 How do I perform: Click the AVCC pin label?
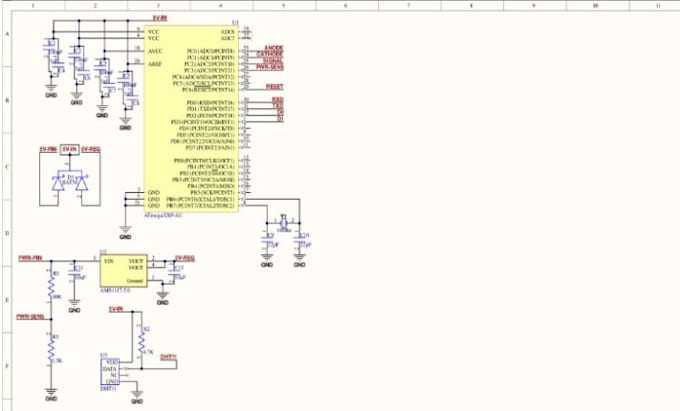click(x=155, y=51)
